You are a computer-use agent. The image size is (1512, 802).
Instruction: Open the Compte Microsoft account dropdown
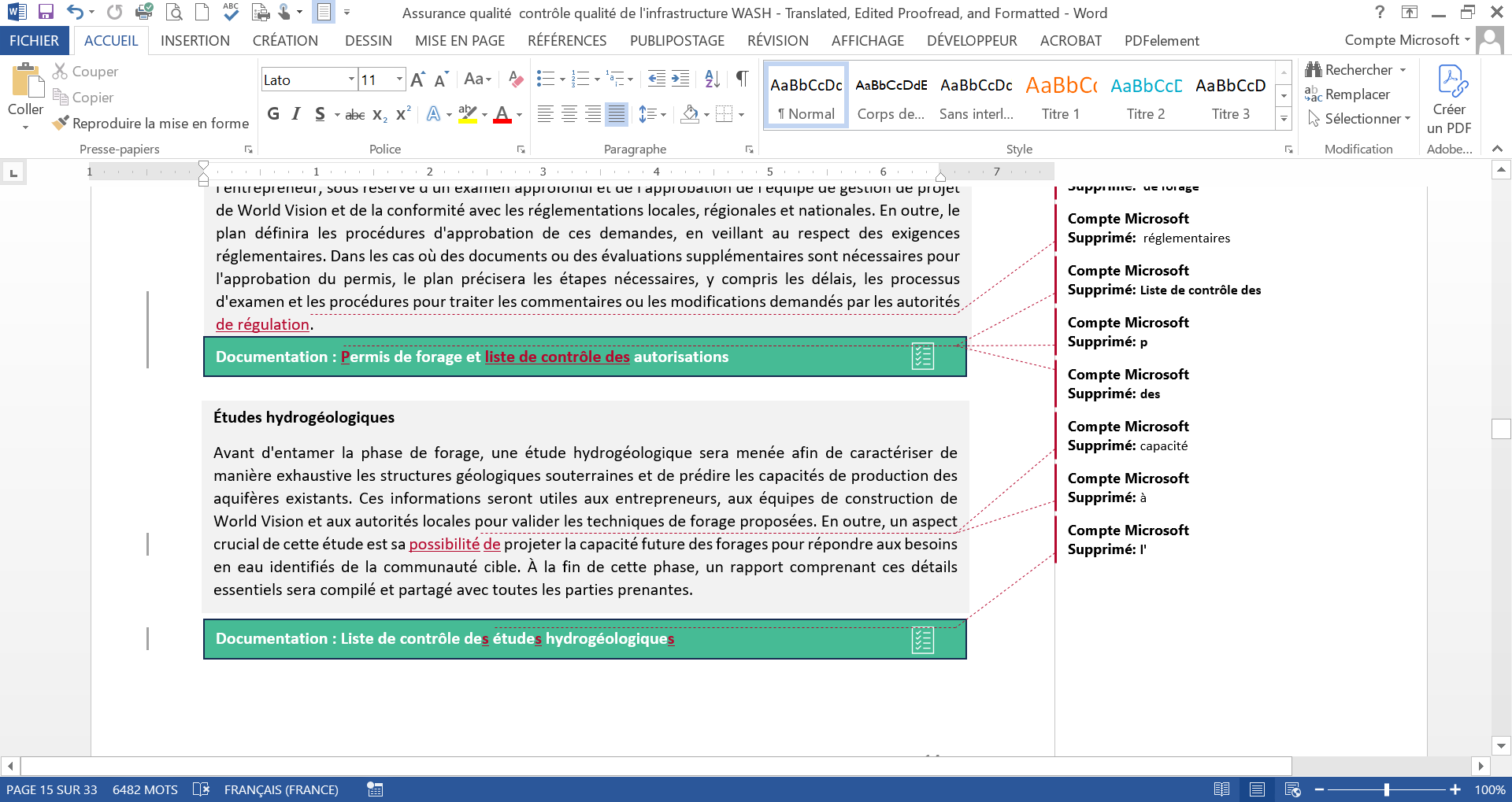point(1407,40)
